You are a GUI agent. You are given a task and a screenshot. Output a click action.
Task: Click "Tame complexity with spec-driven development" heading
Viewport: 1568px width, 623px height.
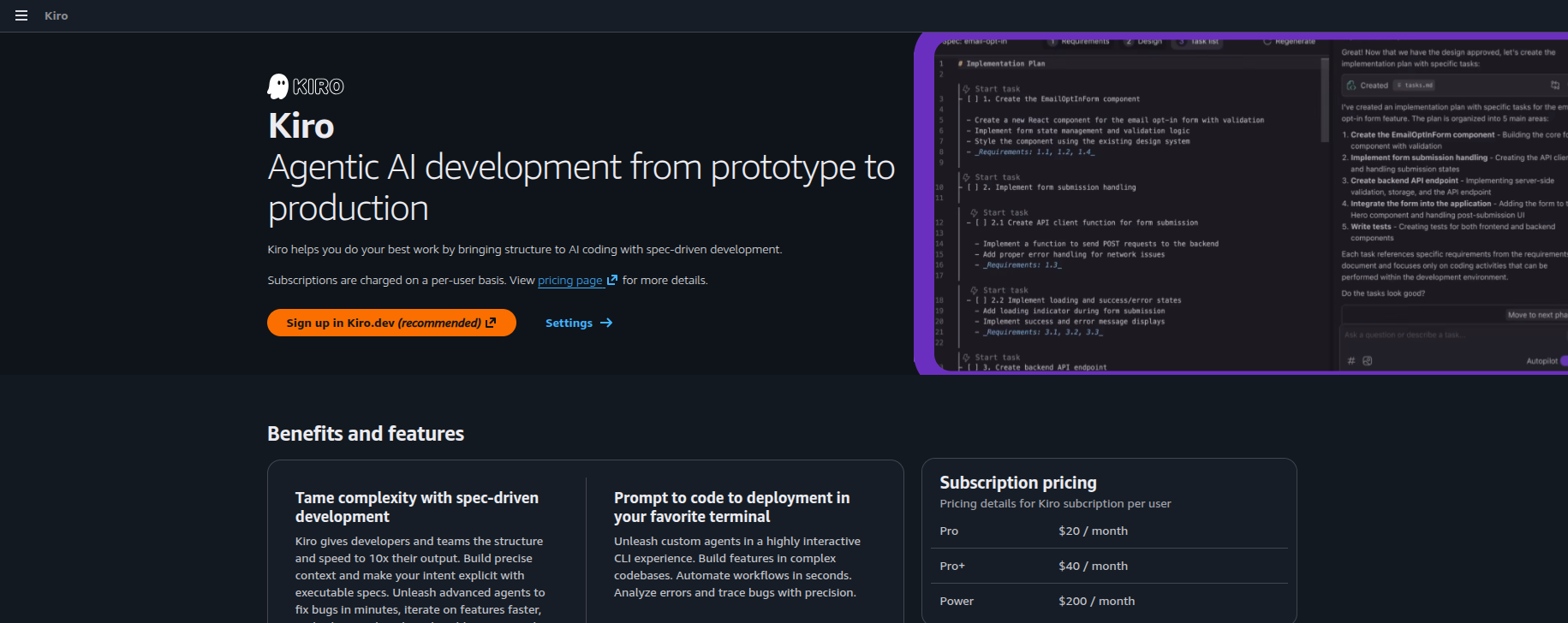417,507
